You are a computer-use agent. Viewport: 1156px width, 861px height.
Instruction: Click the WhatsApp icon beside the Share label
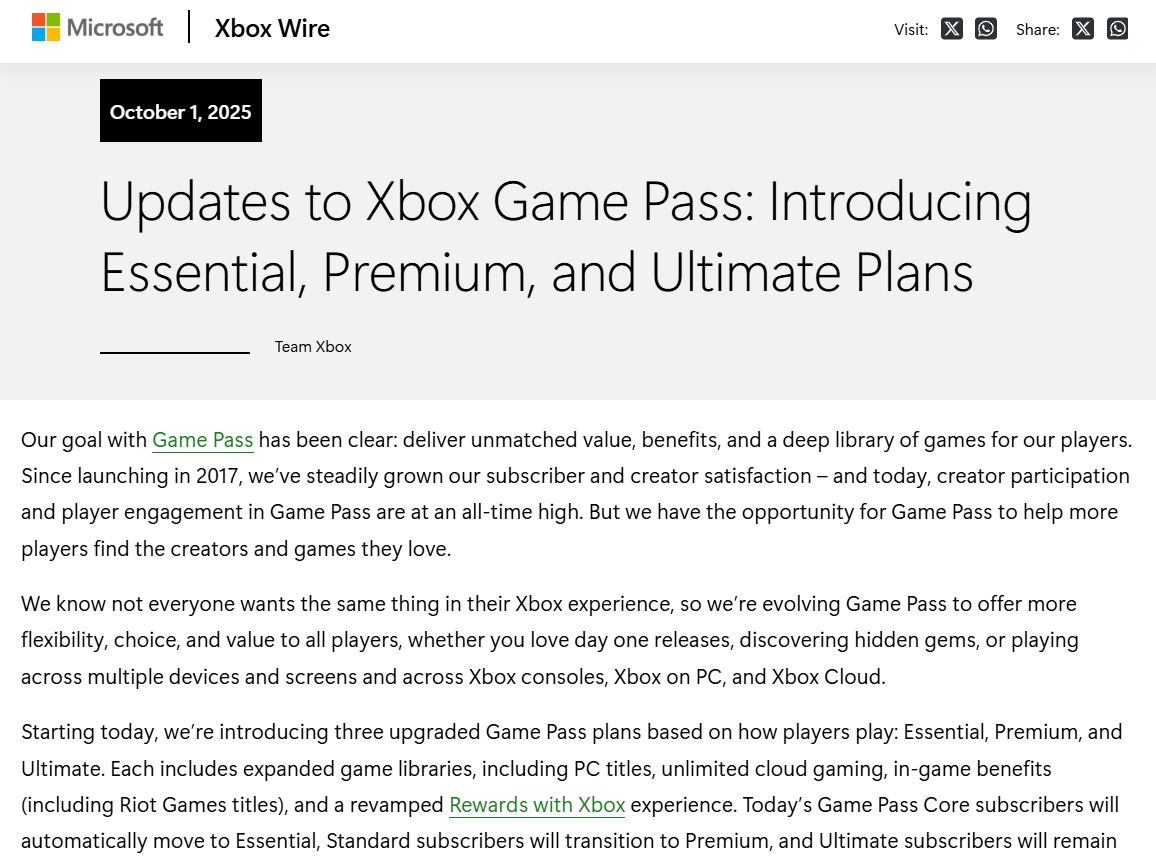1117,29
